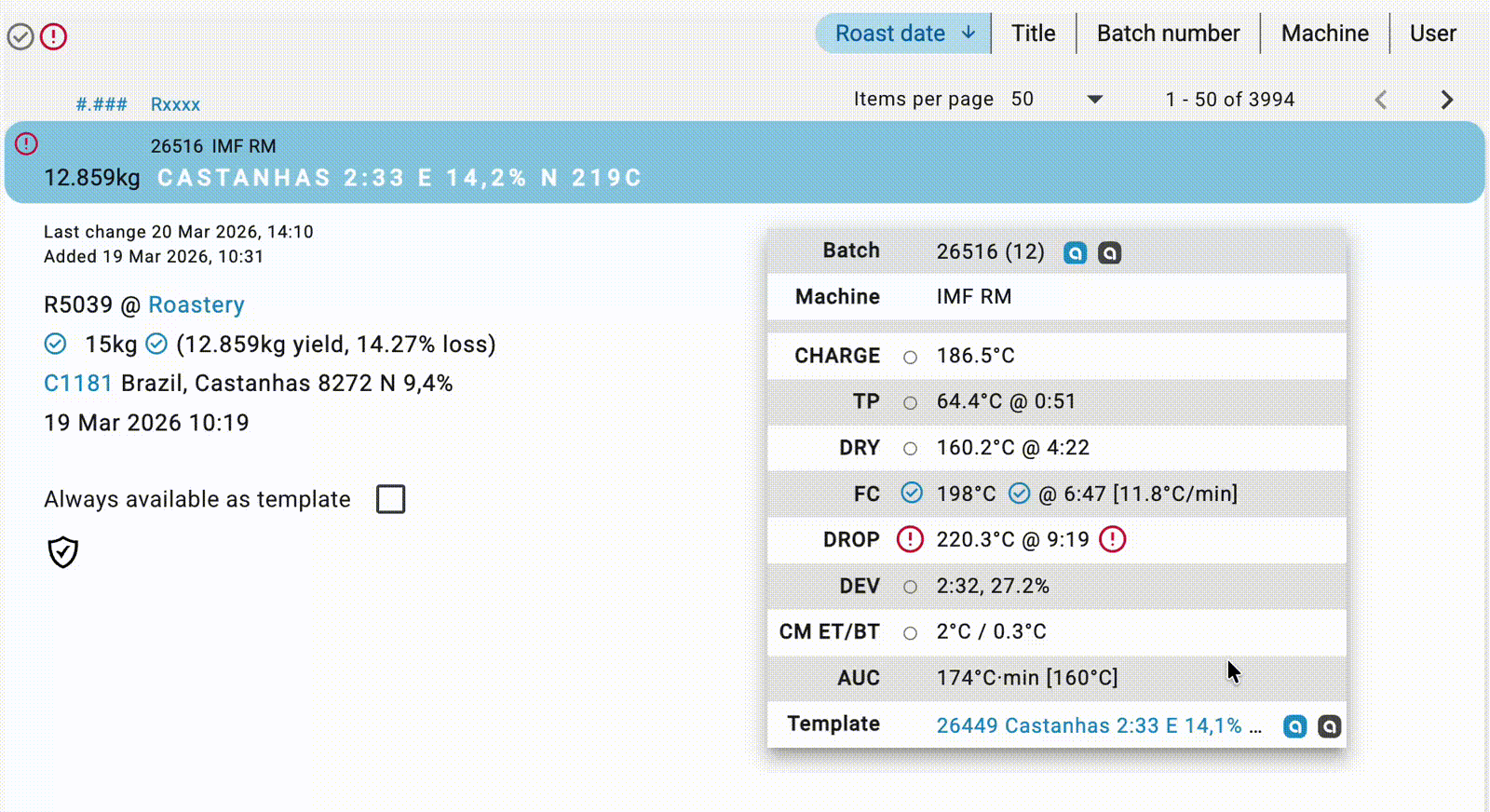The image size is (1490, 812).
Task: Toggle the FC status check circle
Action: pos(912,494)
